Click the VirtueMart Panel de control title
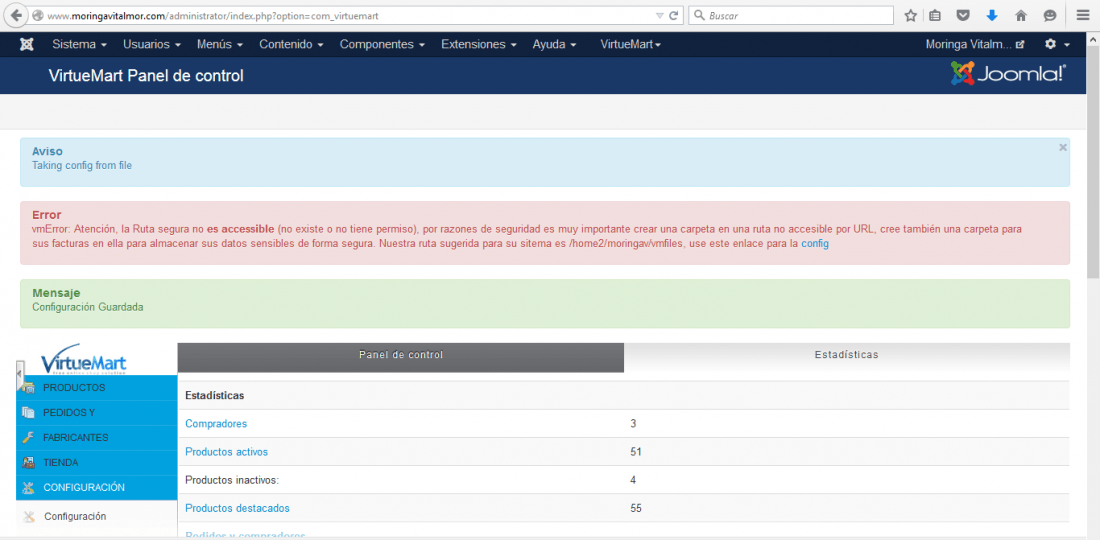This screenshot has height=540, width=1100. pyautogui.click(x=146, y=76)
